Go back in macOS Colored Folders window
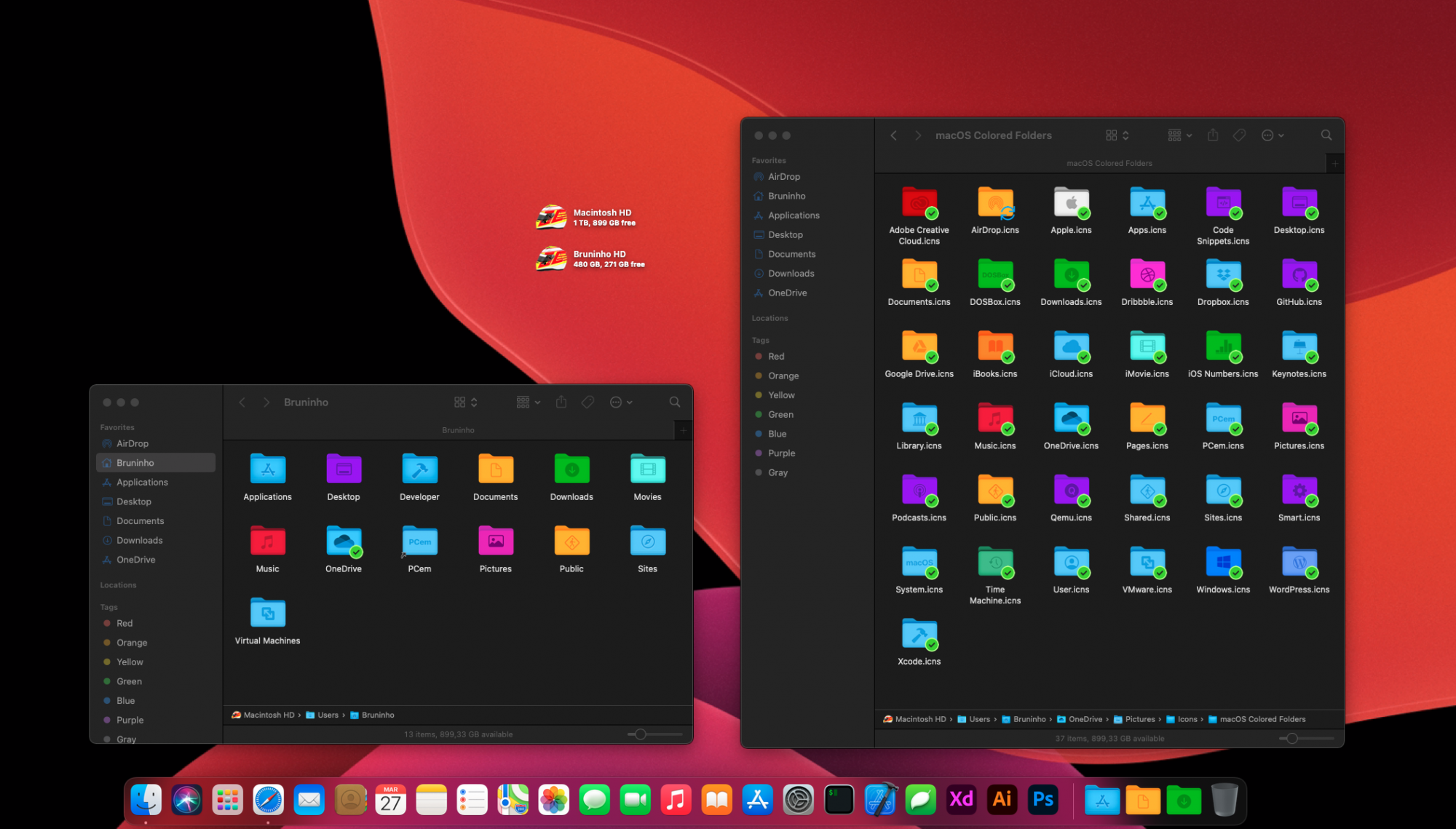 (894, 135)
